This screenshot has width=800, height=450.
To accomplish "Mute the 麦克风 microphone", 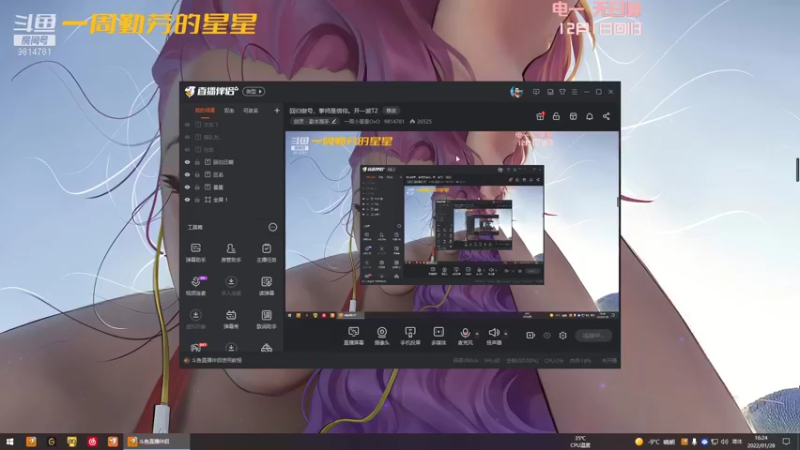I will tap(465, 336).
